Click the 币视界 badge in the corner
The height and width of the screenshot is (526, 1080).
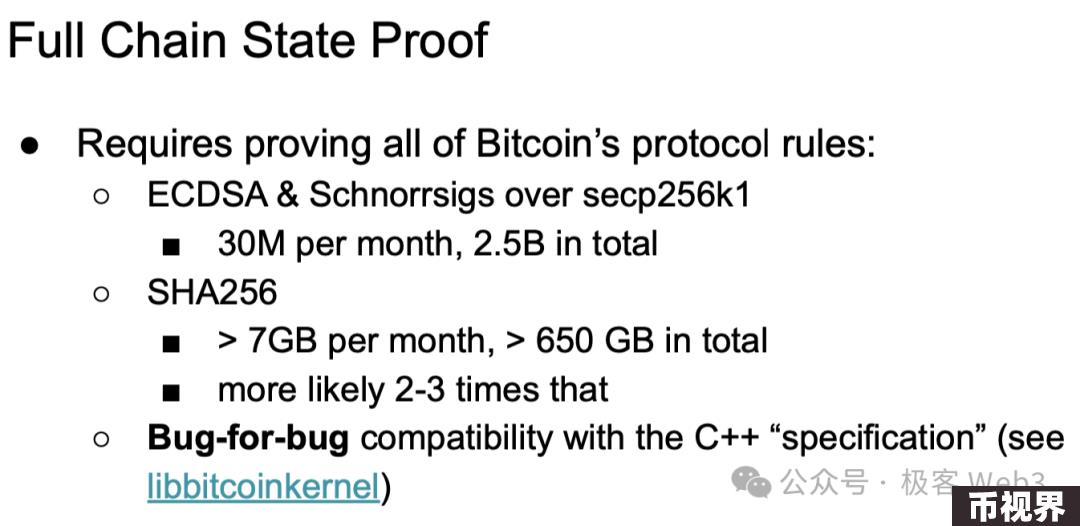pyautogui.click(x=1017, y=507)
